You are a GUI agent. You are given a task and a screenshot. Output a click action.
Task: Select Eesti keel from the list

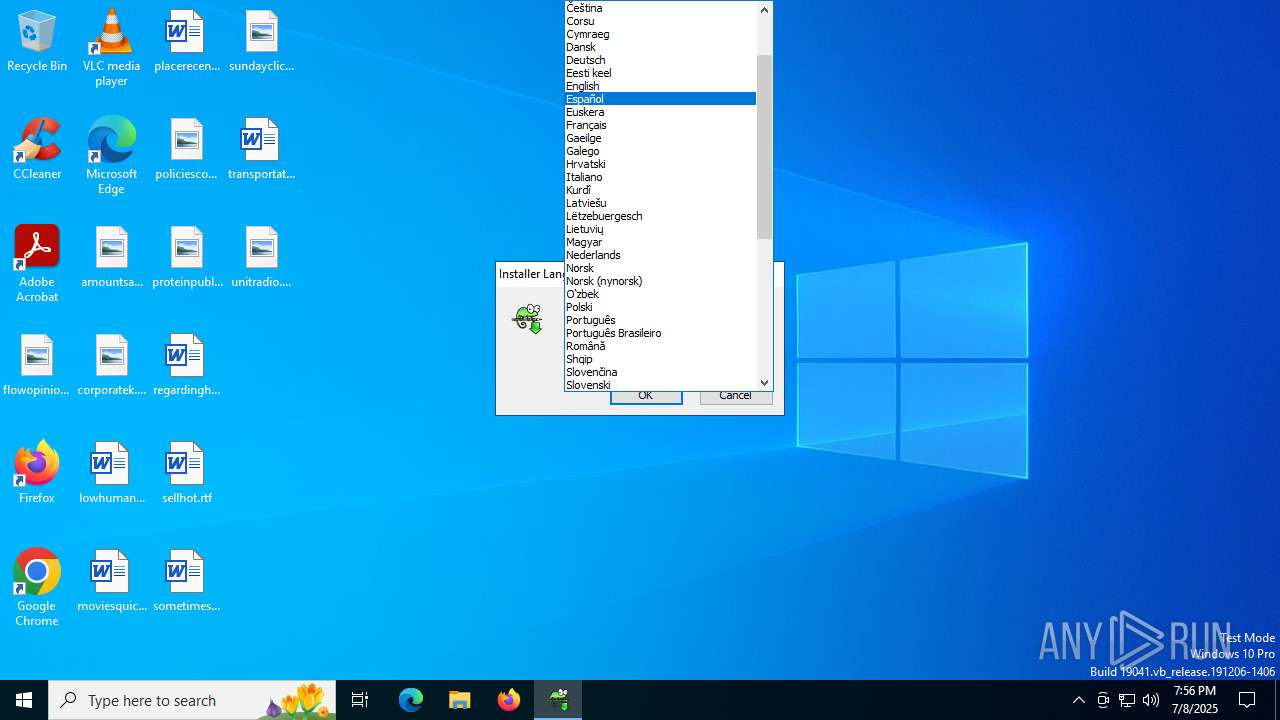(660, 73)
